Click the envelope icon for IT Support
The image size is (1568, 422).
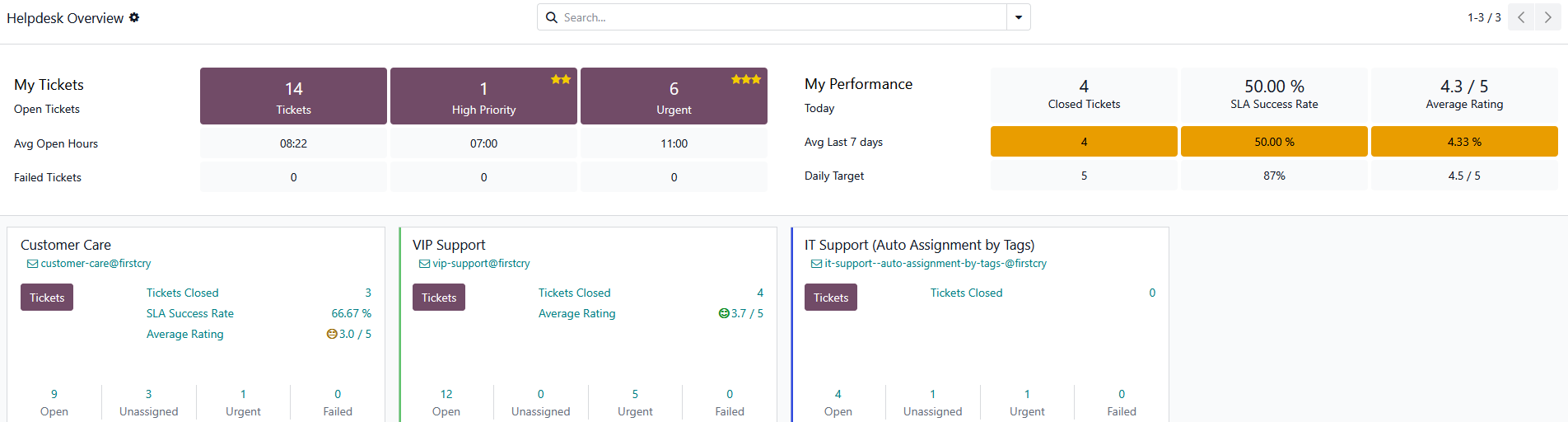click(816, 264)
